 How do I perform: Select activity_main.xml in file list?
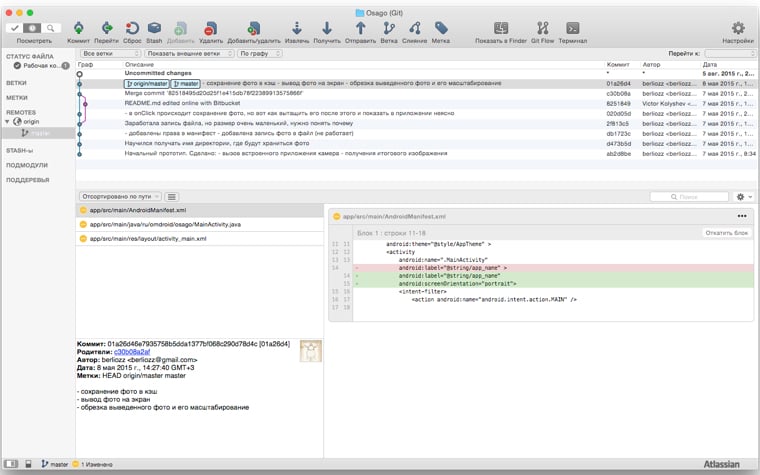(x=199, y=238)
